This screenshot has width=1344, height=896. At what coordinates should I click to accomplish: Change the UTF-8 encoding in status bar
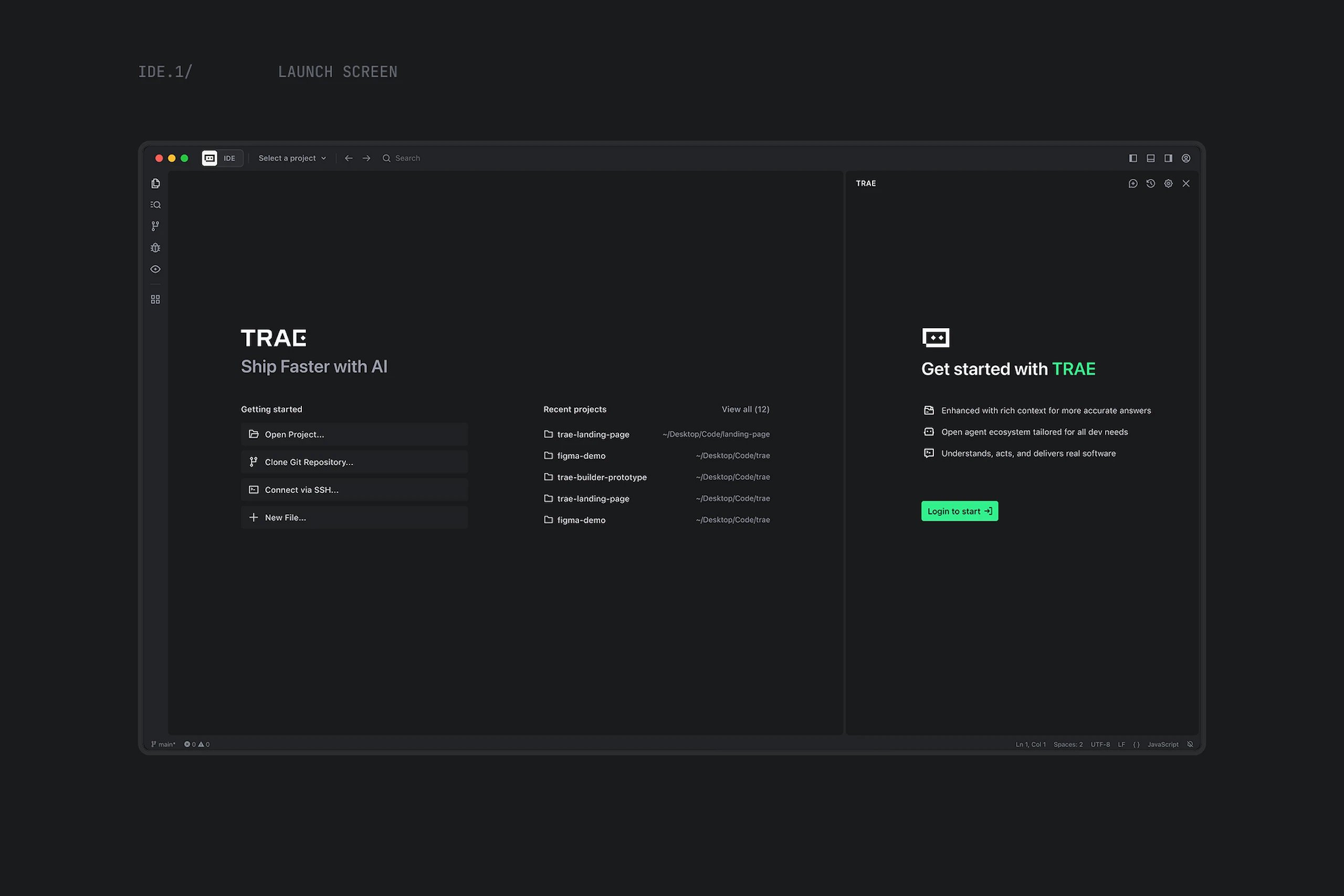(x=1100, y=744)
